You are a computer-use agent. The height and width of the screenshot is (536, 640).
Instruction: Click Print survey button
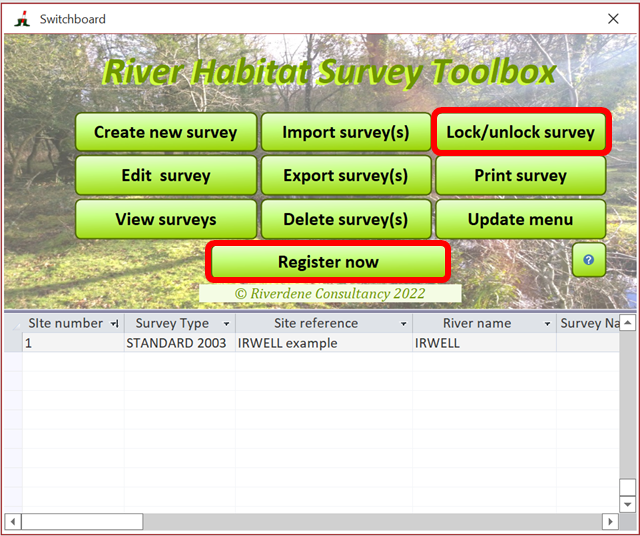[x=520, y=176]
